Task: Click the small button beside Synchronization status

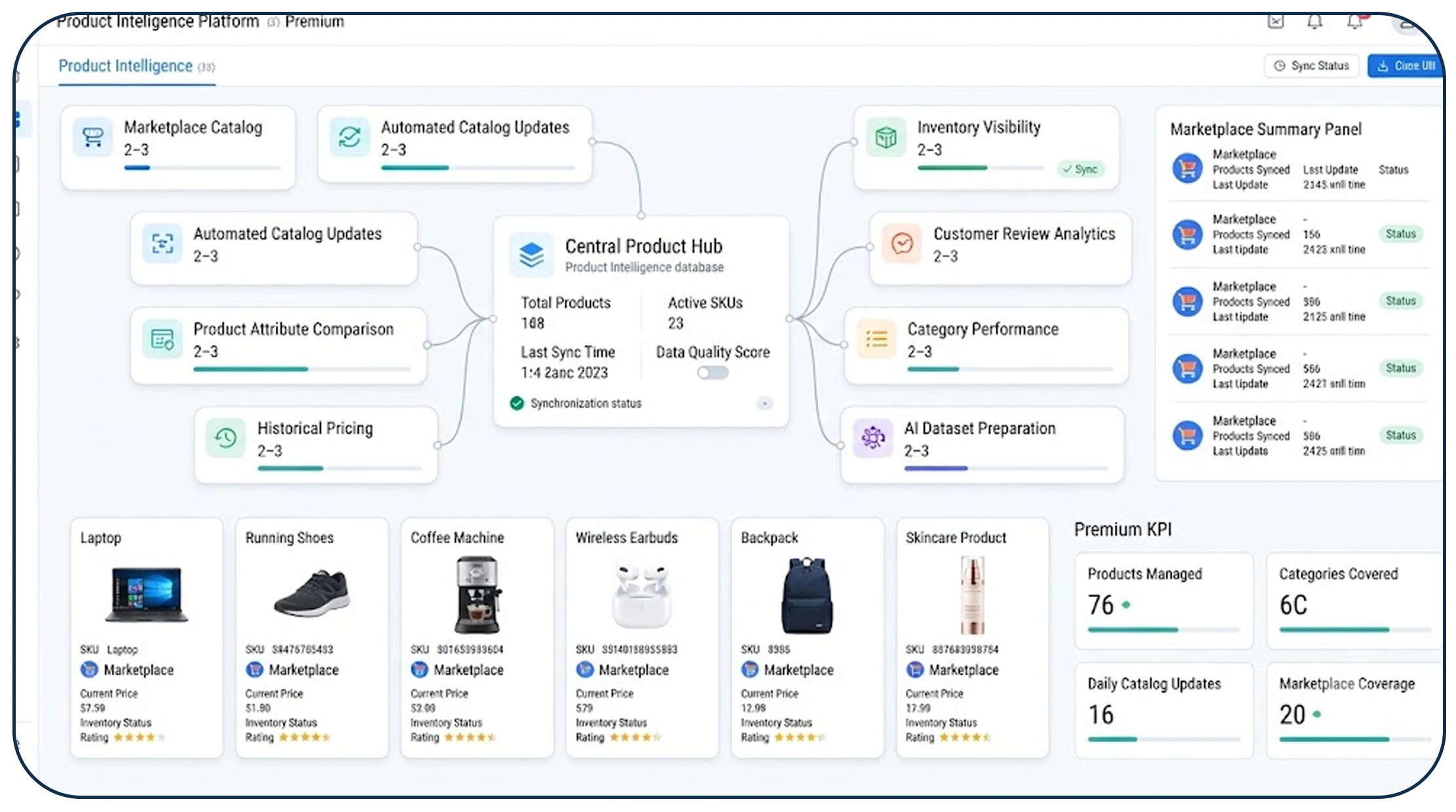Action: 764,403
